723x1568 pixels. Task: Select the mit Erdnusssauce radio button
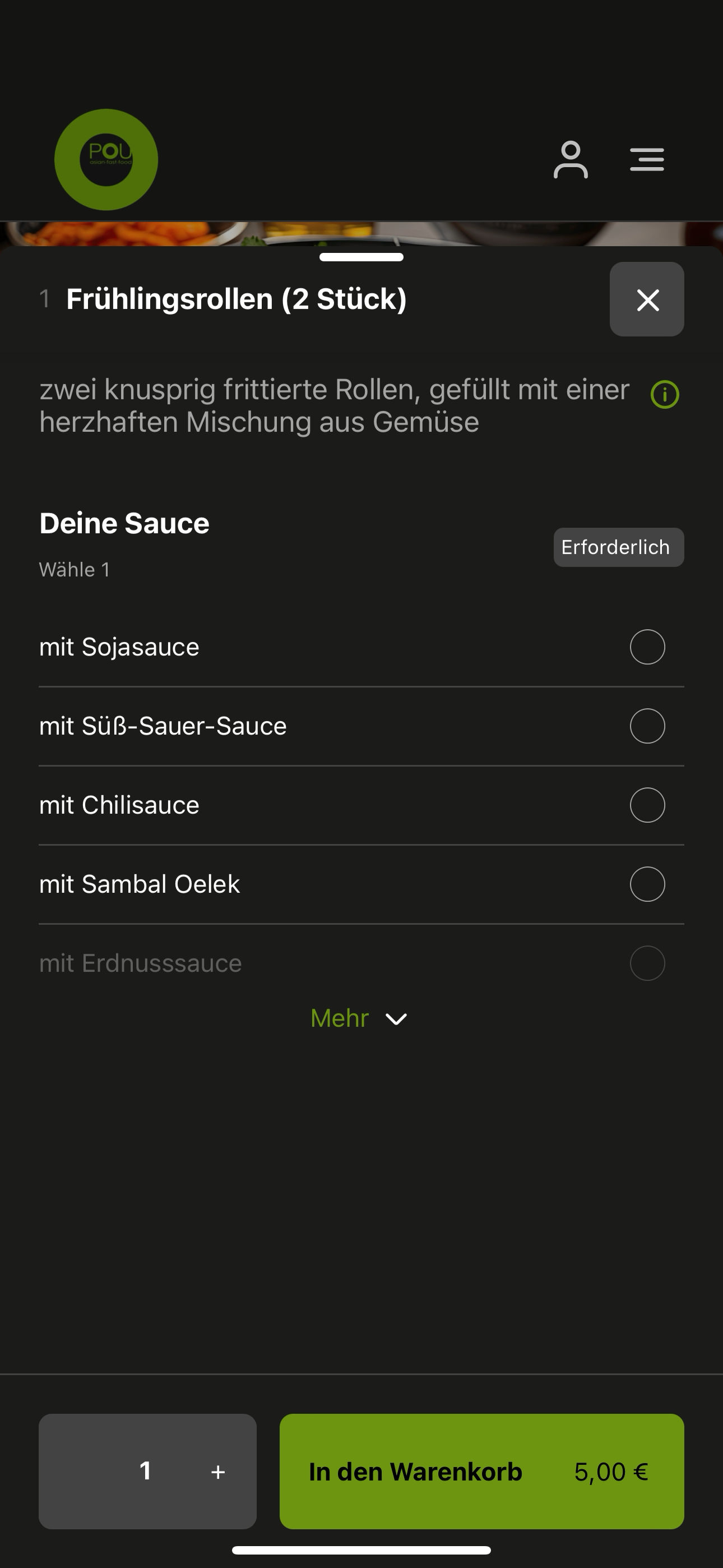[x=647, y=963]
